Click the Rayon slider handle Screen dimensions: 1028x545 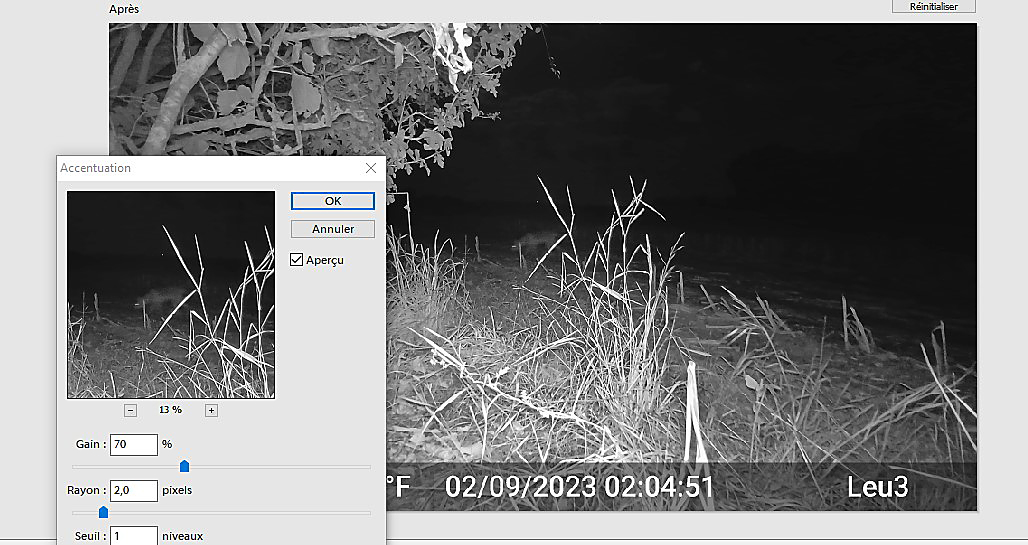pyautogui.click(x=103, y=512)
